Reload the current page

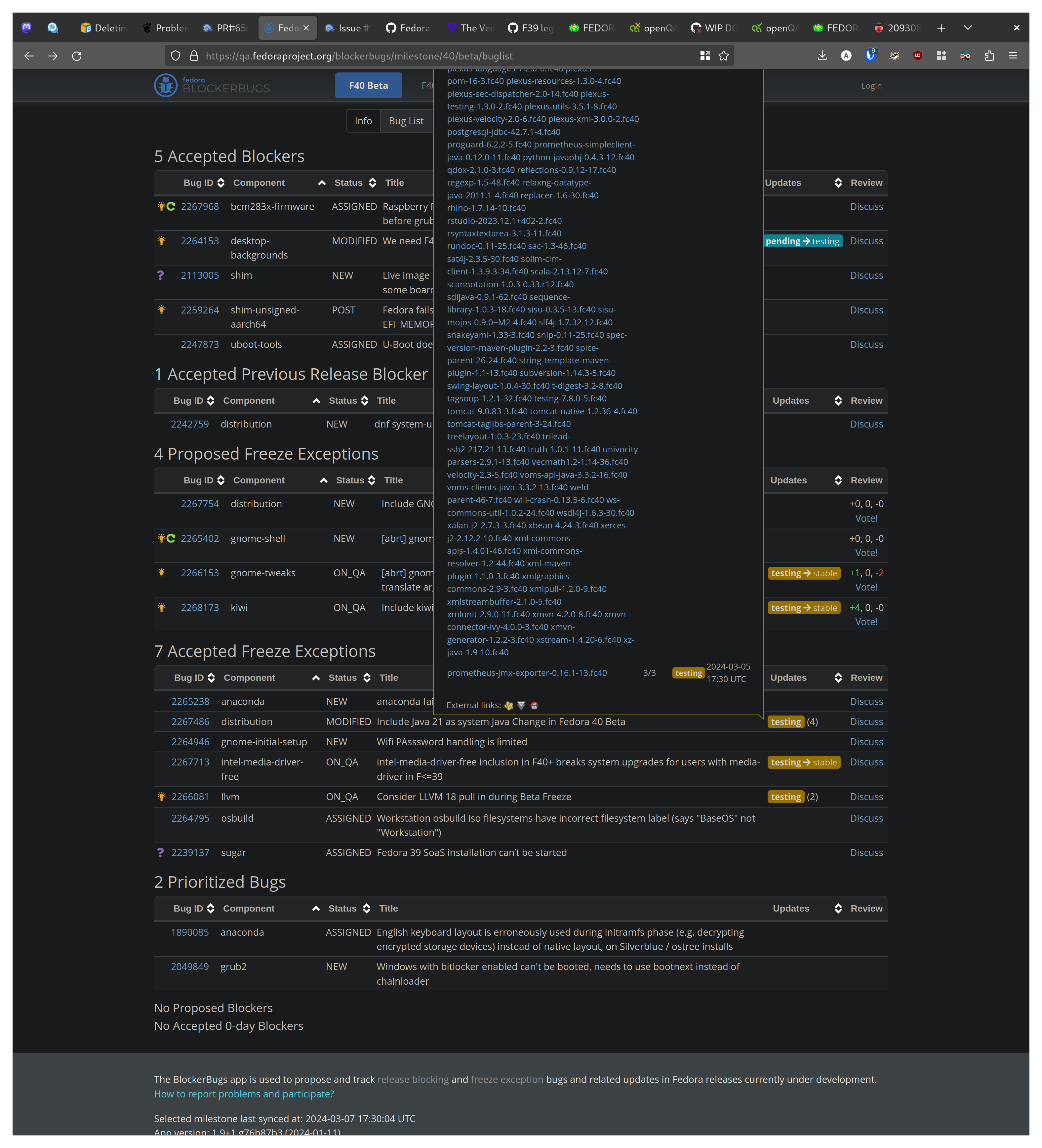pos(77,56)
